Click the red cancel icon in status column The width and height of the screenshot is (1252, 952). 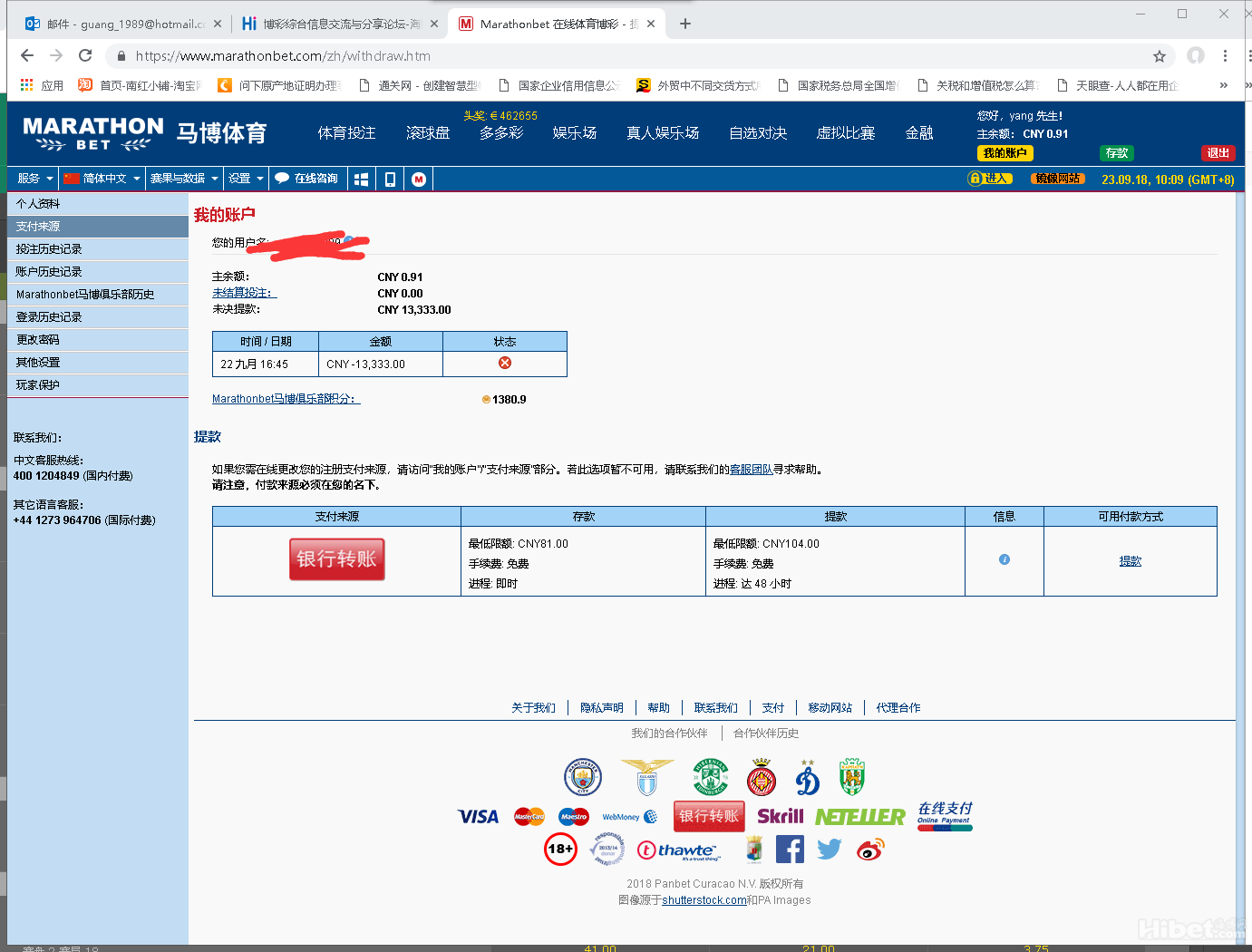pos(505,364)
